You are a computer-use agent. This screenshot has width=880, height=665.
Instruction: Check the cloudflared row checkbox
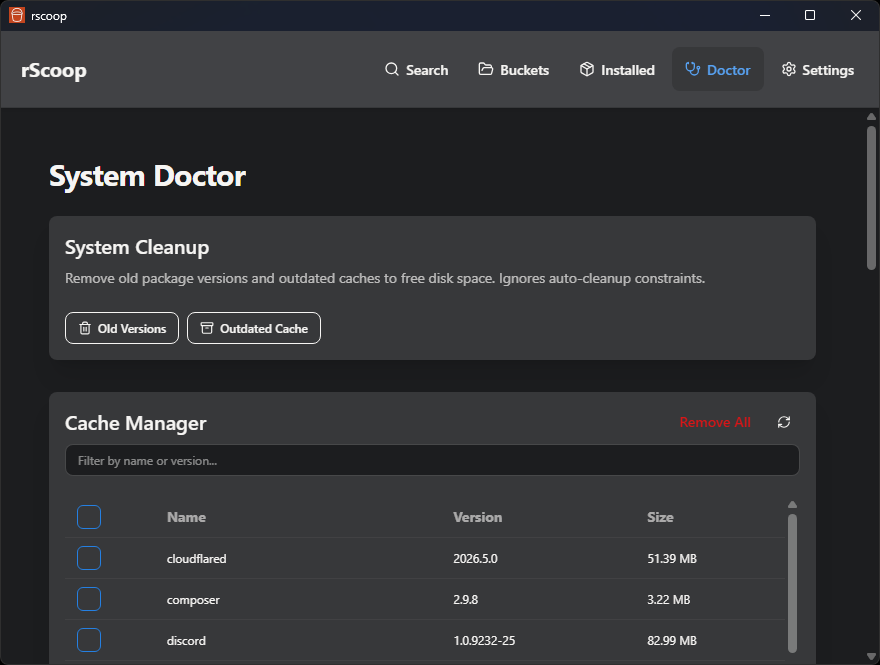89,558
